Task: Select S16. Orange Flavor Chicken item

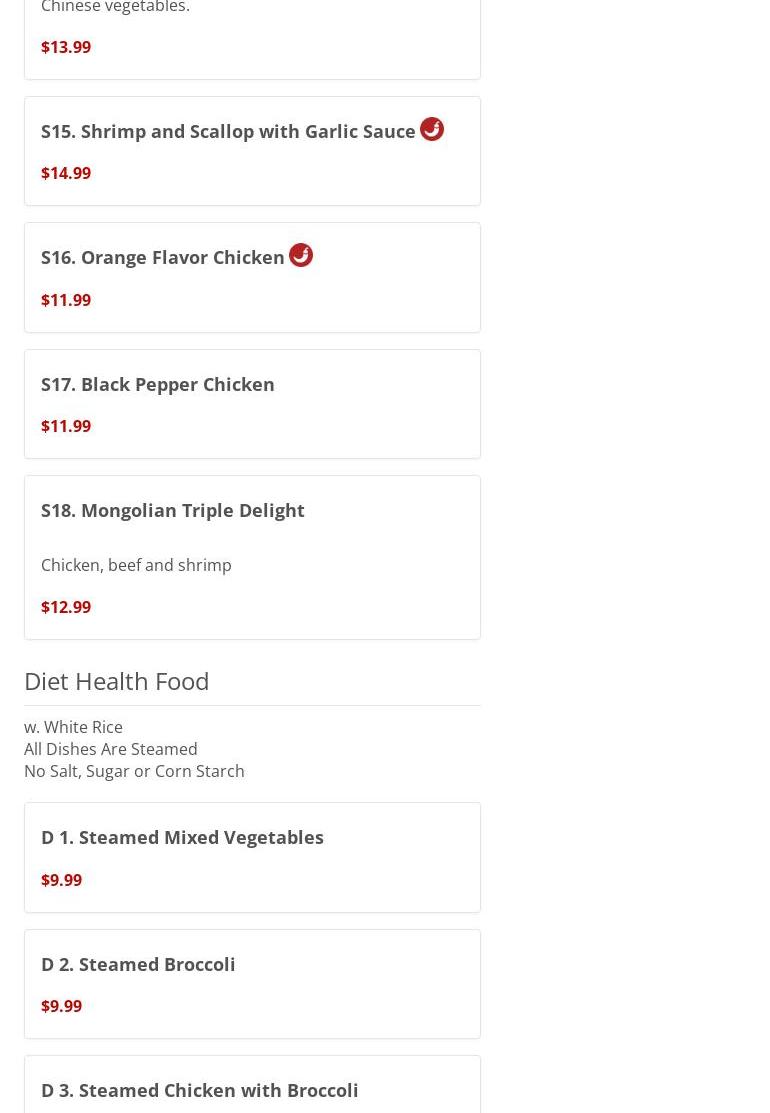Action: 163,258
